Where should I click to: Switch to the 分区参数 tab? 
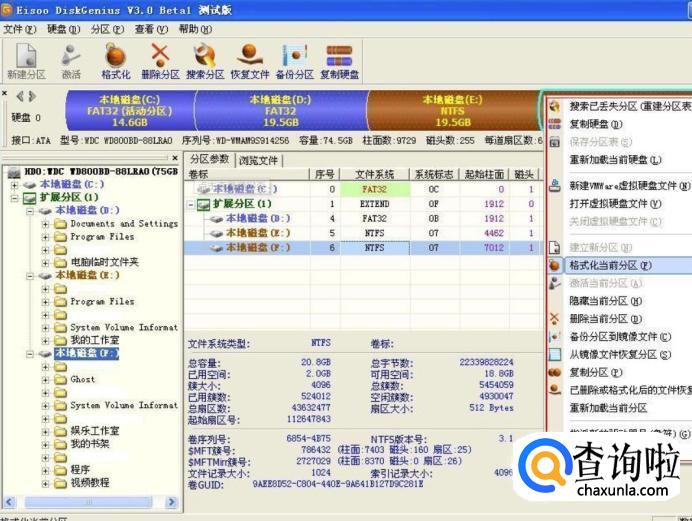tap(210, 159)
